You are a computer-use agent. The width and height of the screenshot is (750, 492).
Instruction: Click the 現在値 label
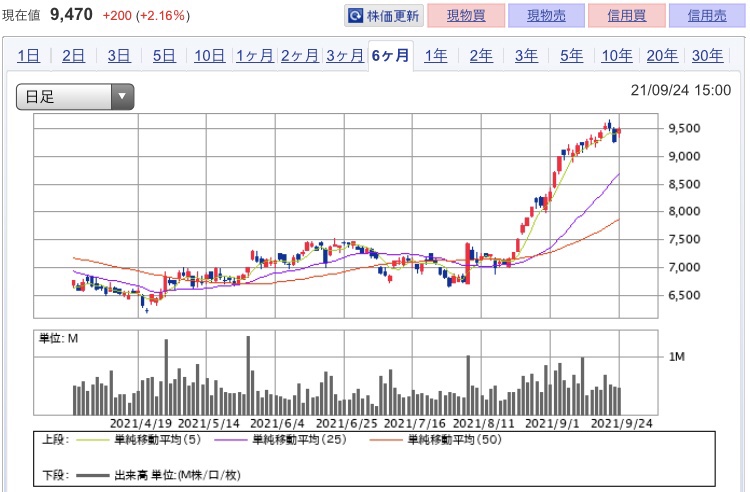(21, 15)
